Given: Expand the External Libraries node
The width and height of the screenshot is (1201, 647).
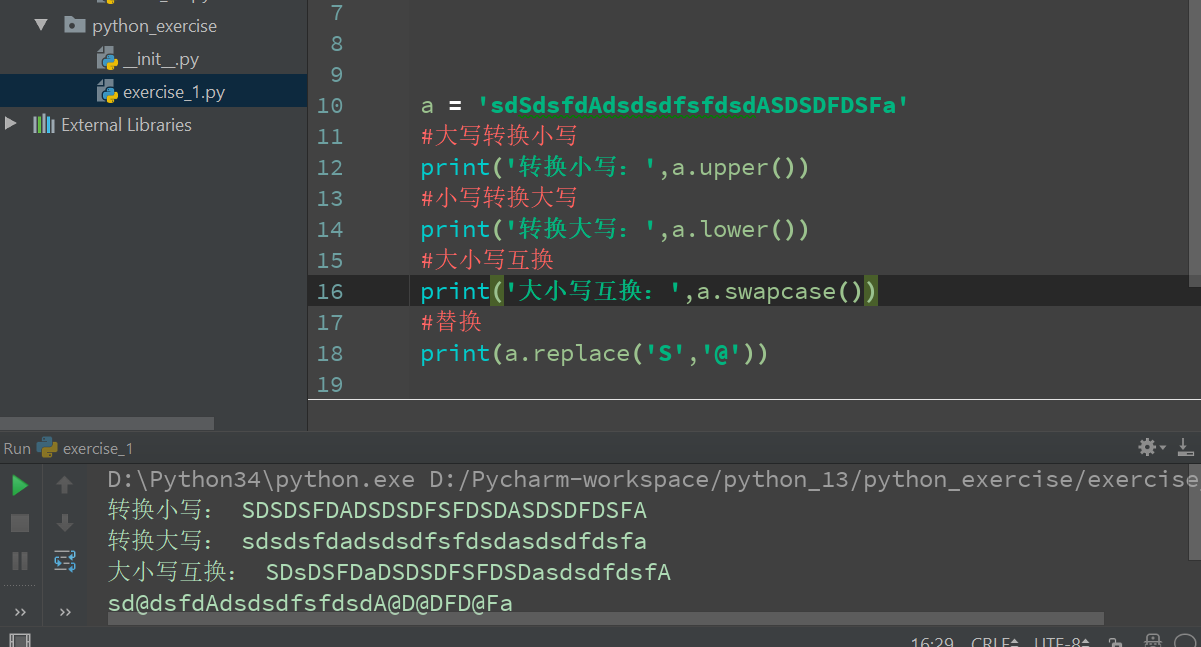Looking at the screenshot, I should click(11, 124).
